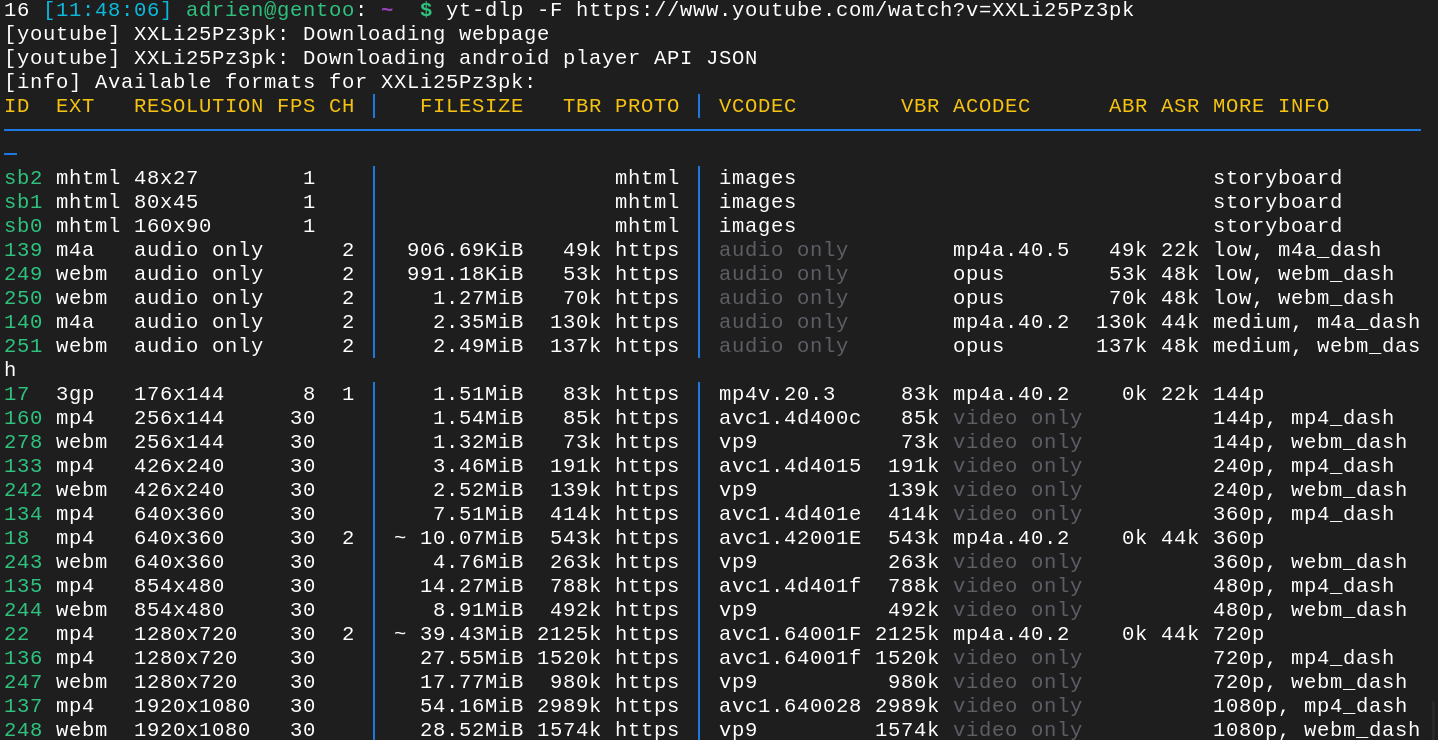This screenshot has width=1438, height=740.
Task: Click the 906.69KiB file size value
Action: point(465,250)
